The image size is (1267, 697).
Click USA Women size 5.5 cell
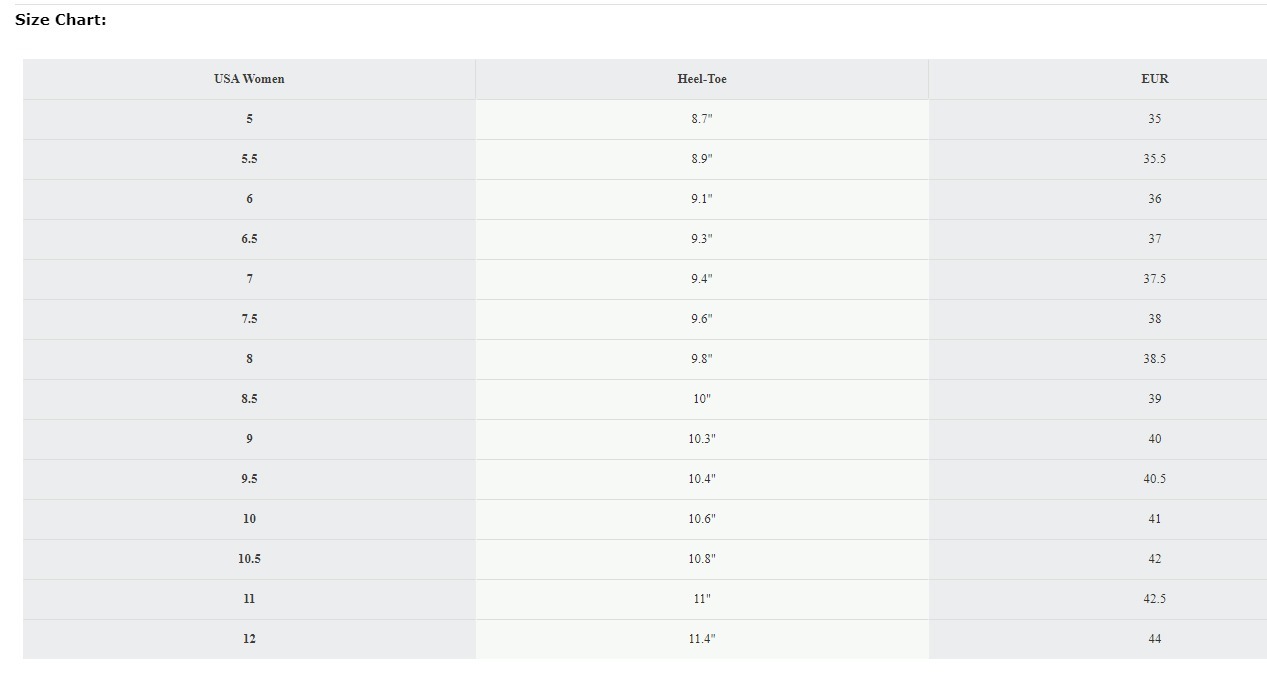click(249, 159)
